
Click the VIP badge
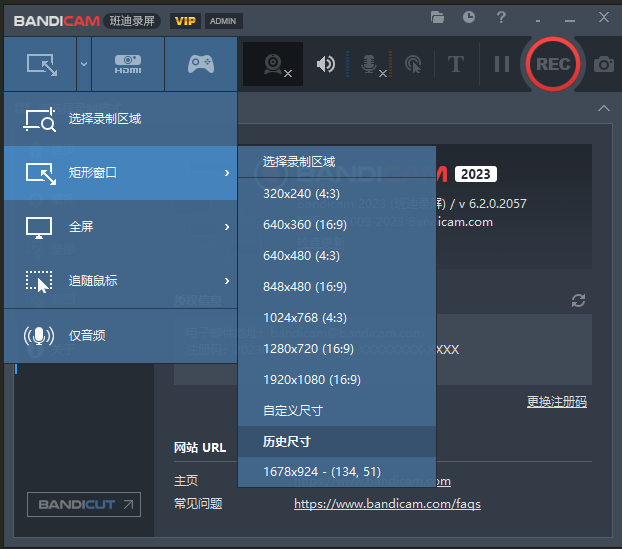coord(185,21)
